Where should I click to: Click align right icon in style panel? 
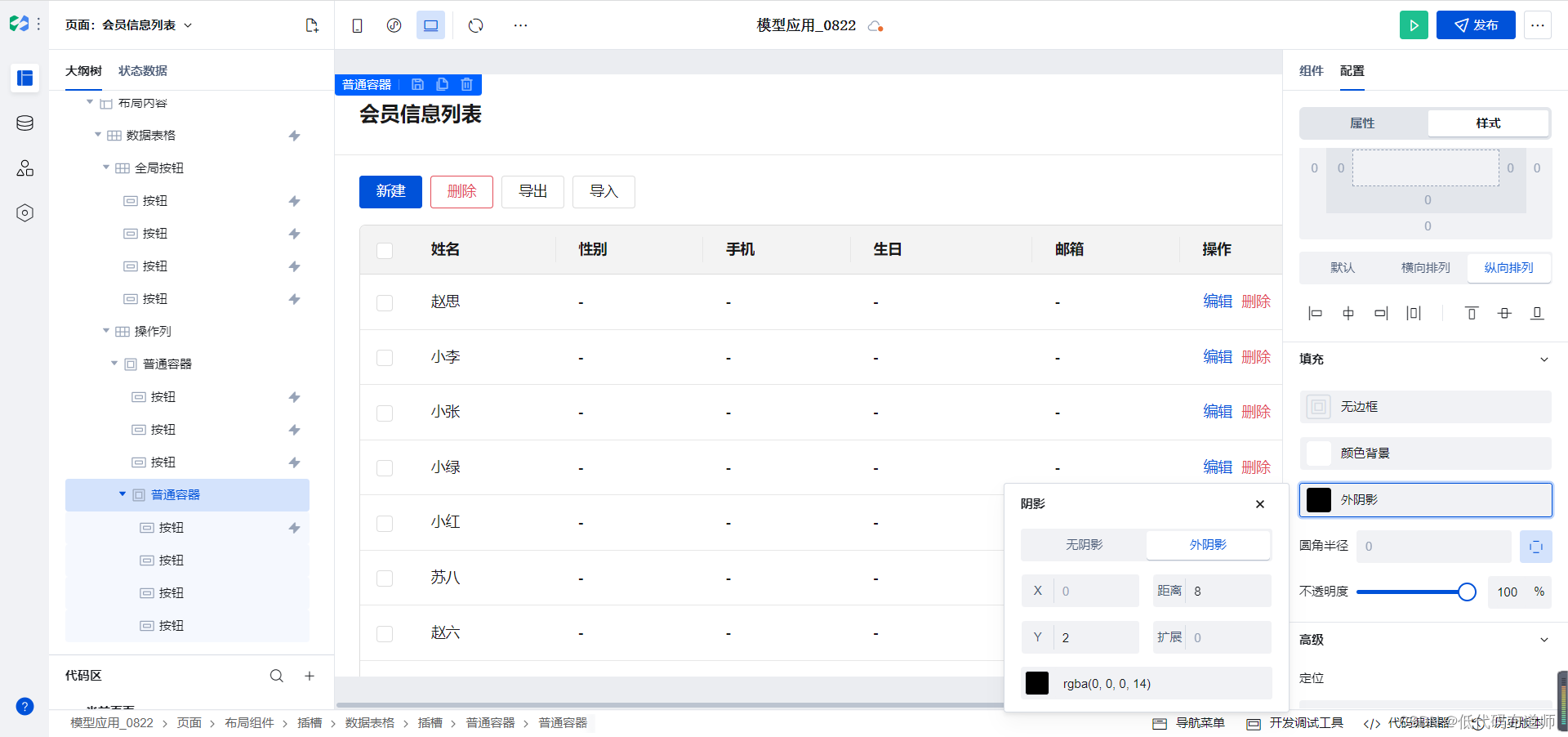tap(1381, 313)
